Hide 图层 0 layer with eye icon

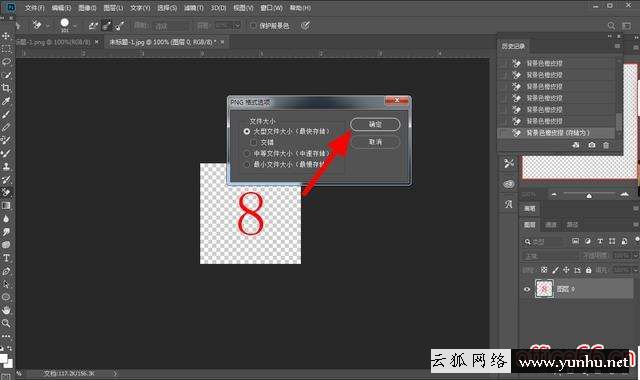(x=527, y=289)
